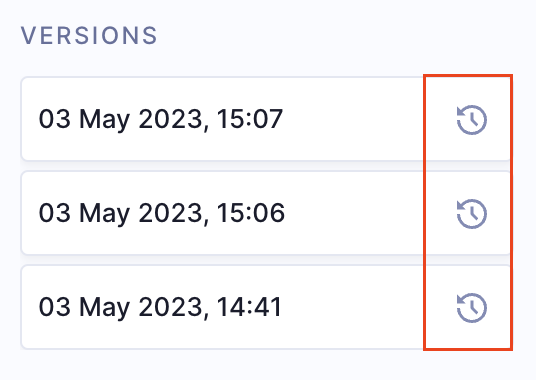Choose the bottom version card in the list
Image resolution: width=536 pixels, height=380 pixels.
(x=266, y=307)
